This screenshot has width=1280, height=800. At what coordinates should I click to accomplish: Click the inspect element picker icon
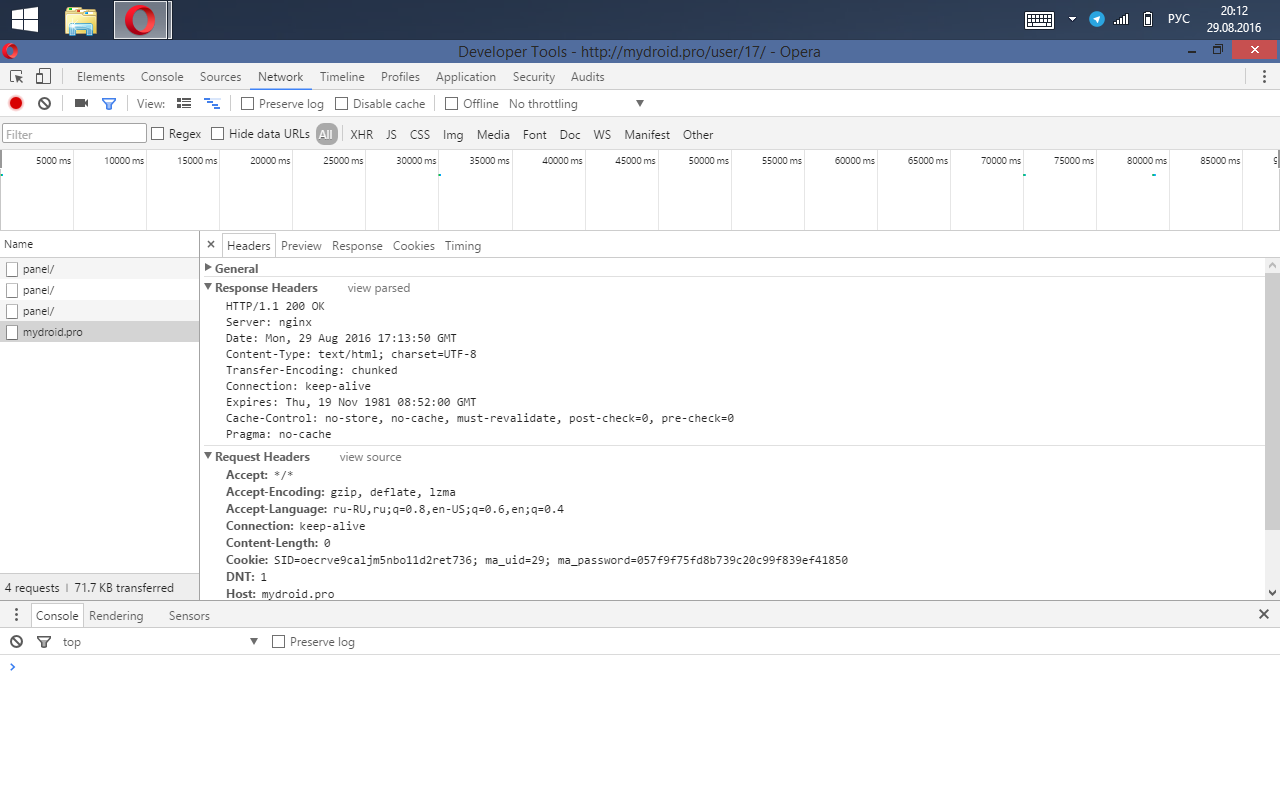(x=17, y=77)
